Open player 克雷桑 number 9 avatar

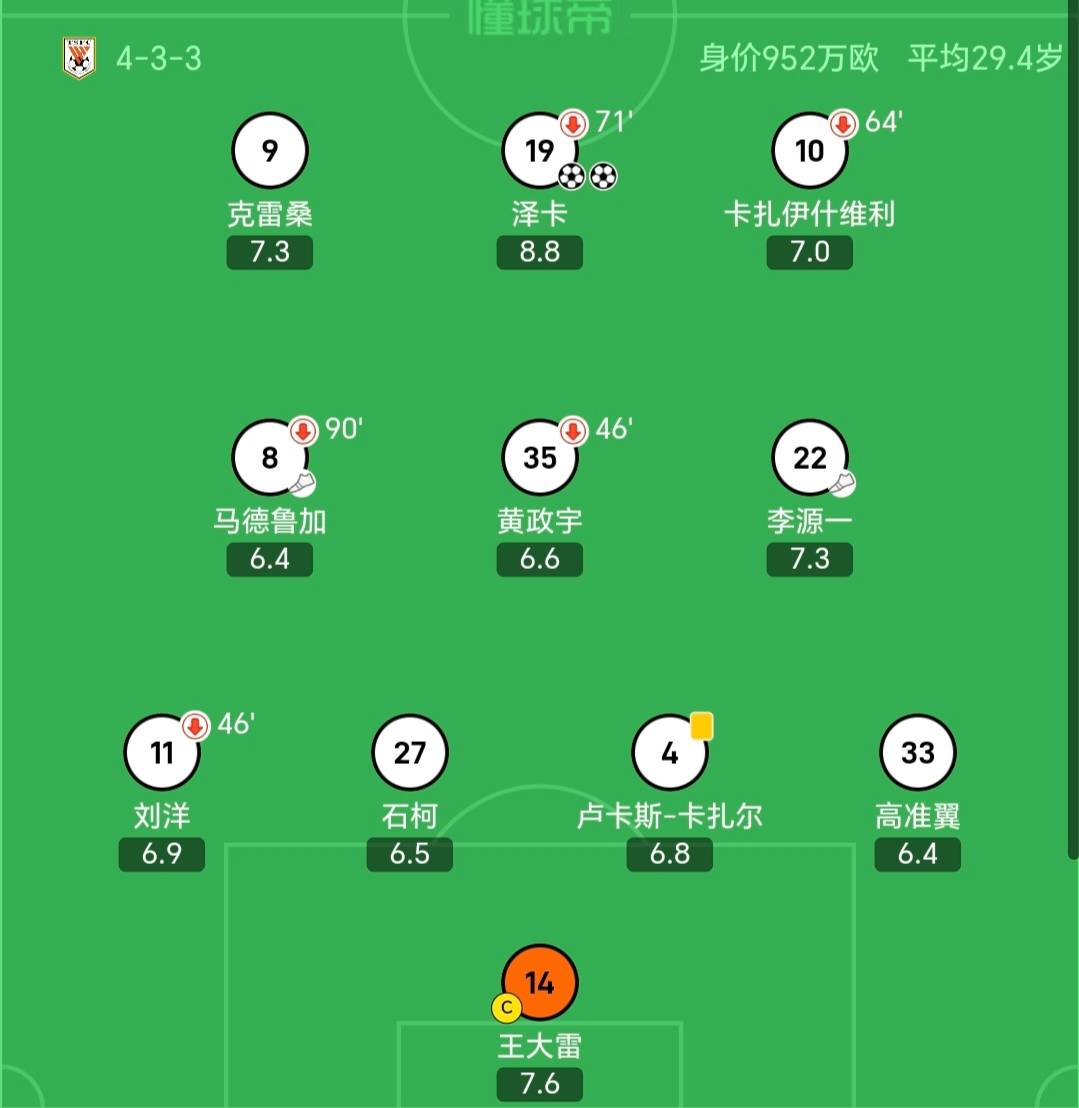tap(269, 151)
